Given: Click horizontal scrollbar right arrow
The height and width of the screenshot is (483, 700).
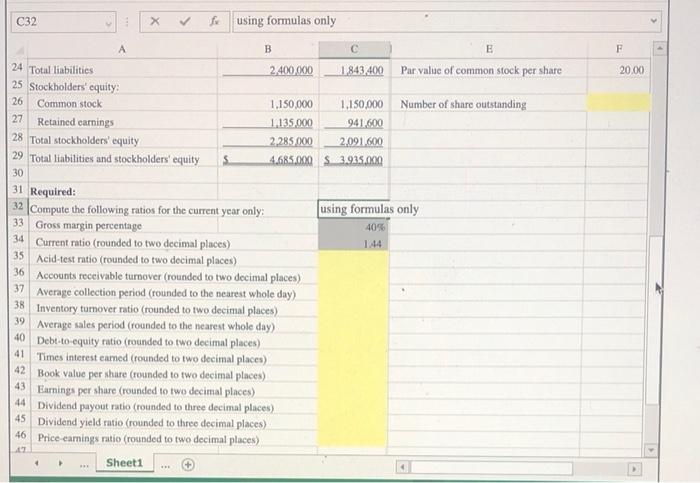Looking at the screenshot, I should click(x=633, y=469).
